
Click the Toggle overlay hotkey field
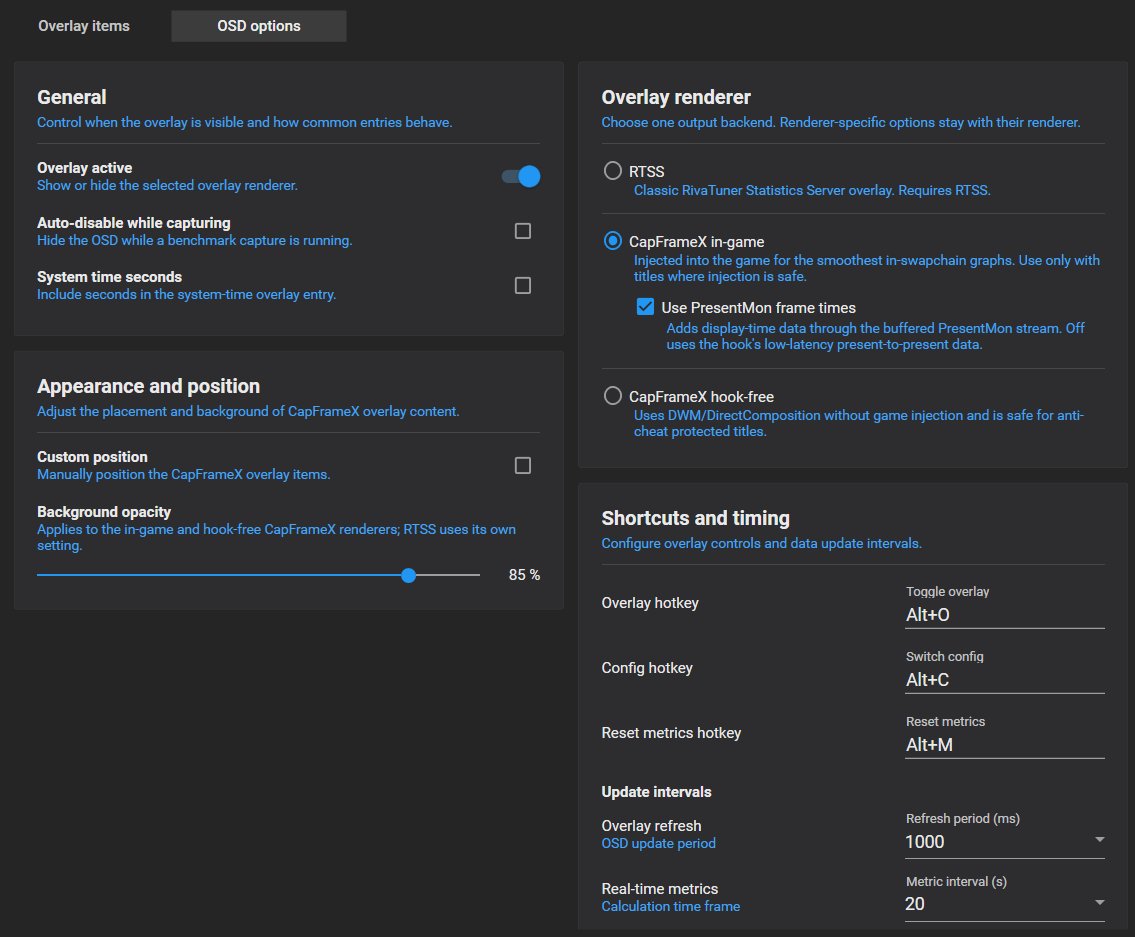pyautogui.click(x=1005, y=615)
